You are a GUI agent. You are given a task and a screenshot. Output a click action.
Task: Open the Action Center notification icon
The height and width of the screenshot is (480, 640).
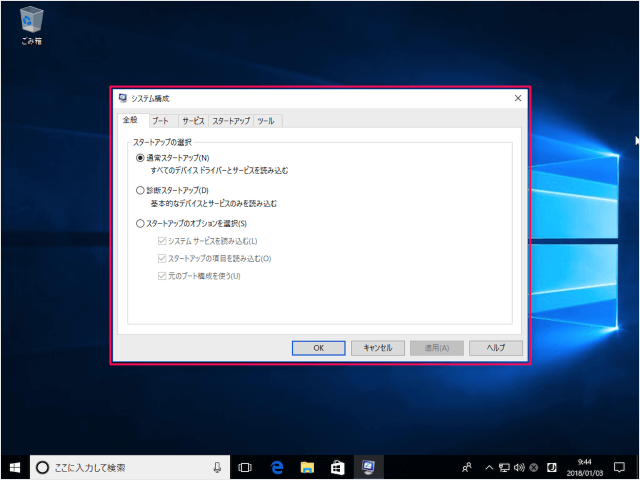click(x=619, y=467)
